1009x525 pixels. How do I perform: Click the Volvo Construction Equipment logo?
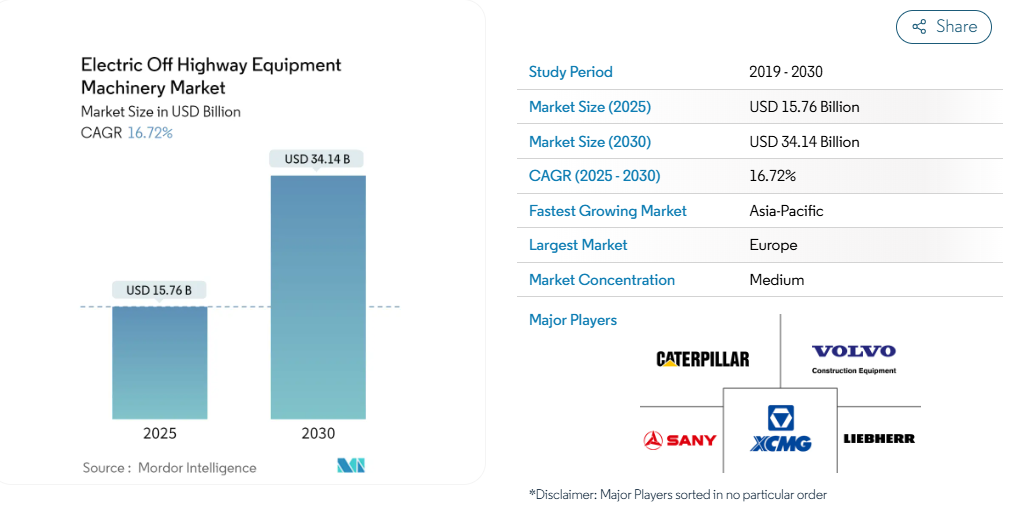pos(853,358)
